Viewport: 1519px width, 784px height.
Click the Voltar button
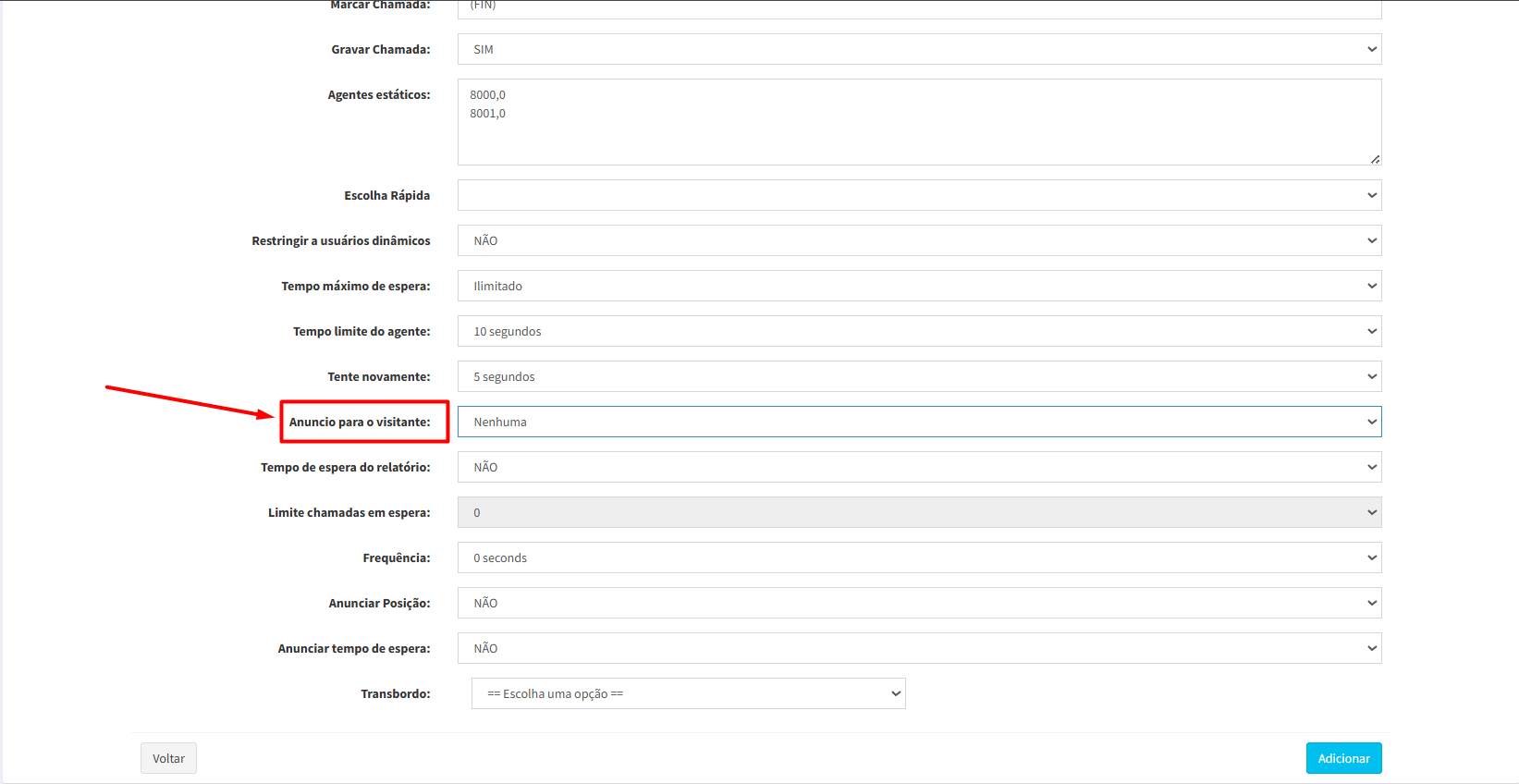click(x=168, y=758)
